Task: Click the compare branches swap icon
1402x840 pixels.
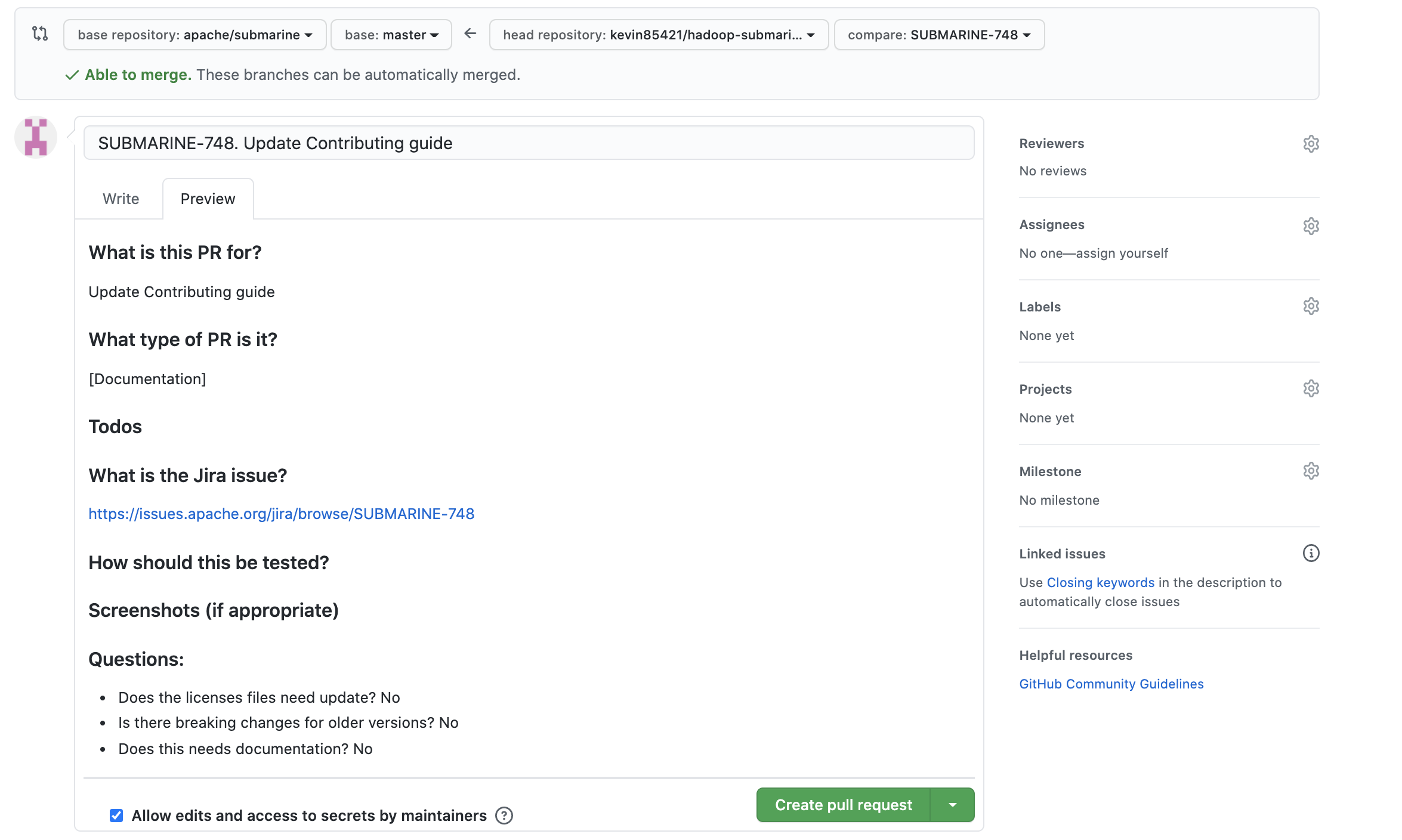Action: [x=40, y=34]
